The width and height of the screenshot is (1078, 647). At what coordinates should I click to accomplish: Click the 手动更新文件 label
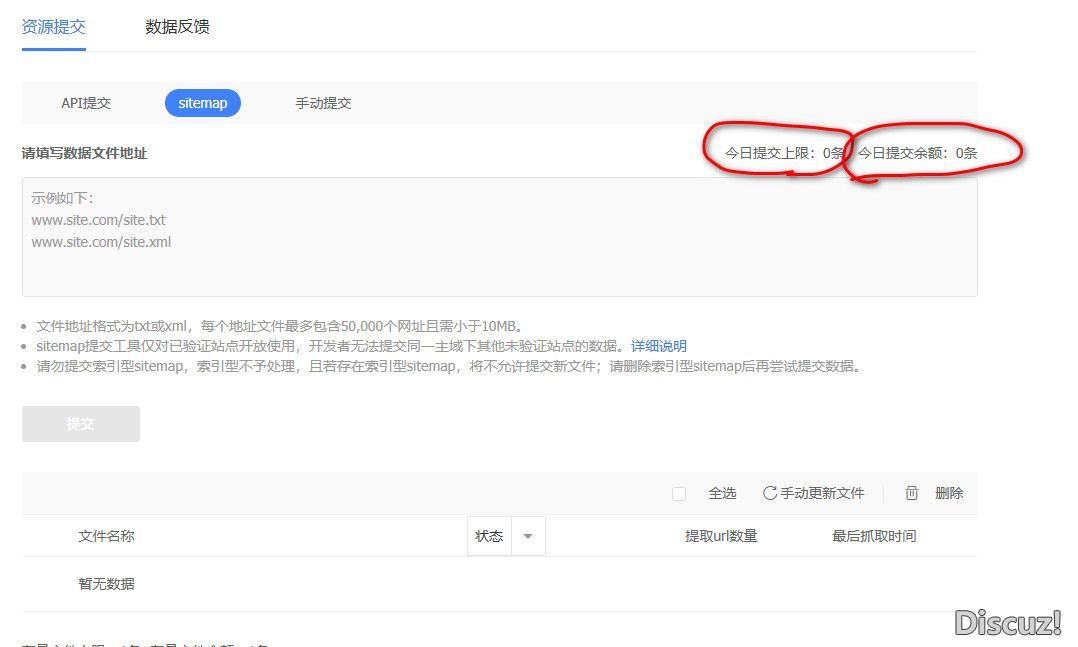pos(822,493)
